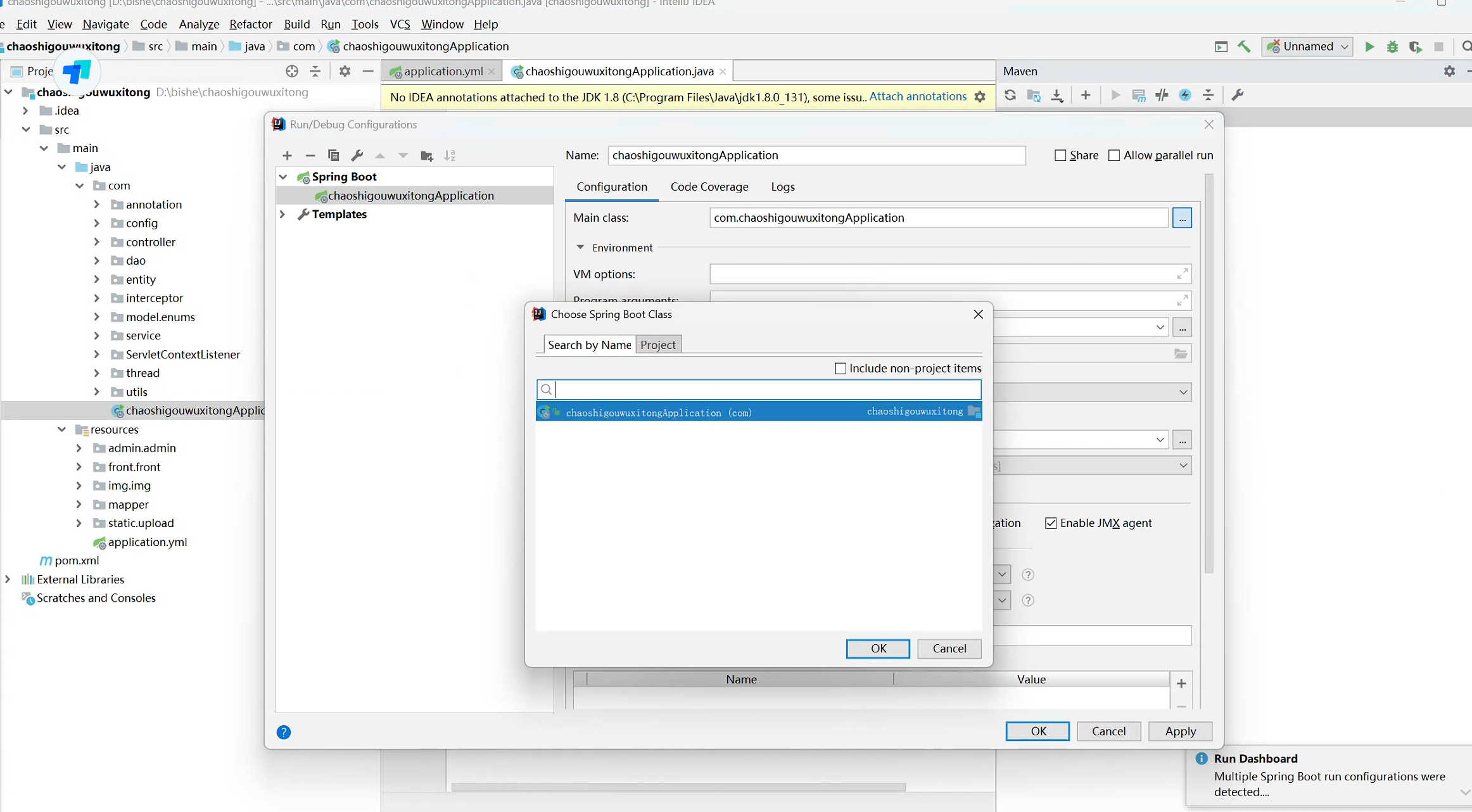
Task: Add Maven project plus icon
Action: pyautogui.click(x=1086, y=95)
